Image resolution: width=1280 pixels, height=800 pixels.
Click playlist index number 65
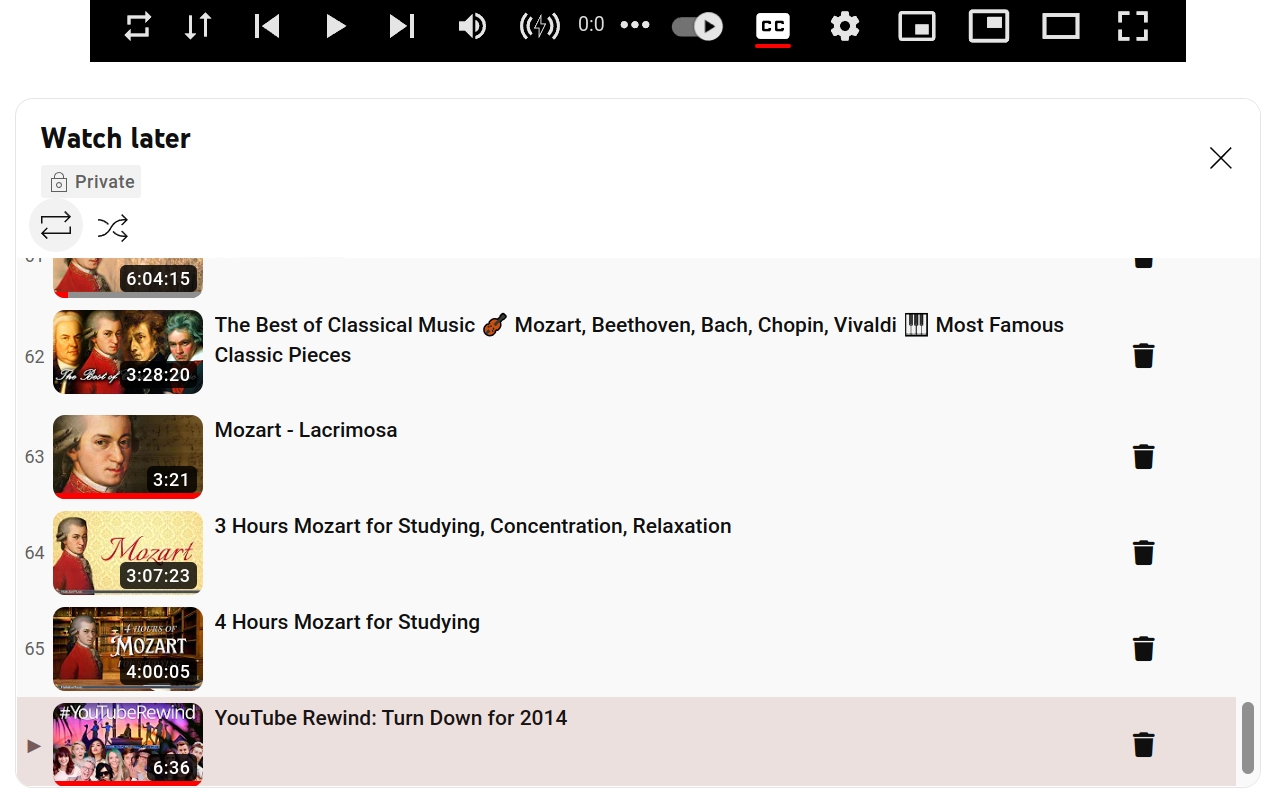(x=35, y=649)
